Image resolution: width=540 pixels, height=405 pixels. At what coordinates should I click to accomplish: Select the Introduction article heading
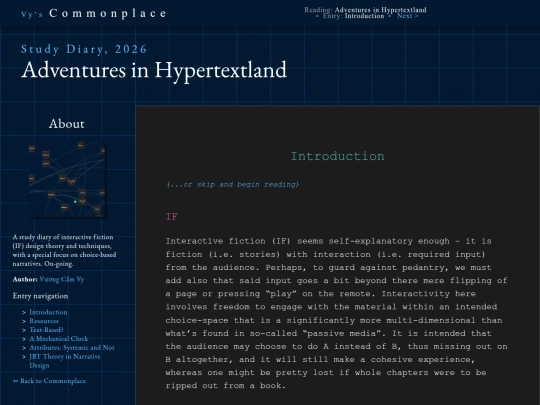(338, 156)
